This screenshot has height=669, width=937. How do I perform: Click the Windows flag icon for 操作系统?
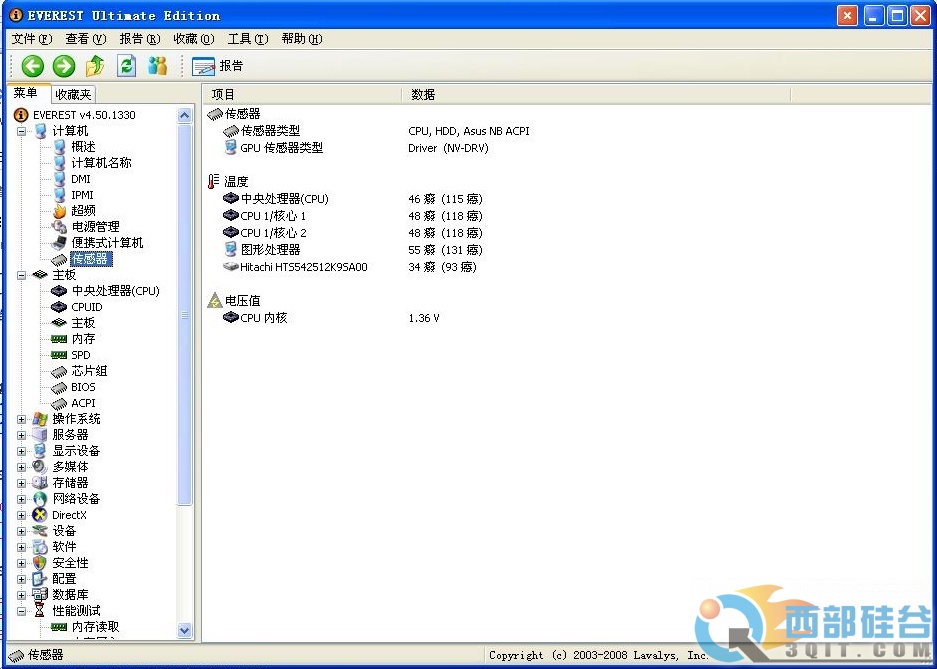click(x=40, y=419)
